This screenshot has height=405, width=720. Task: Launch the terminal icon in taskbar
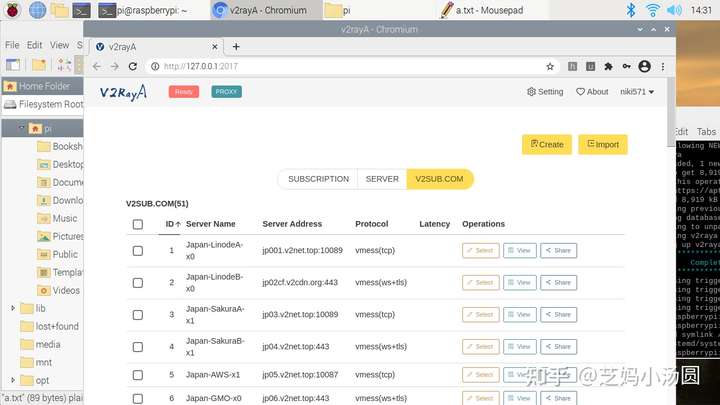pyautogui.click(x=82, y=10)
